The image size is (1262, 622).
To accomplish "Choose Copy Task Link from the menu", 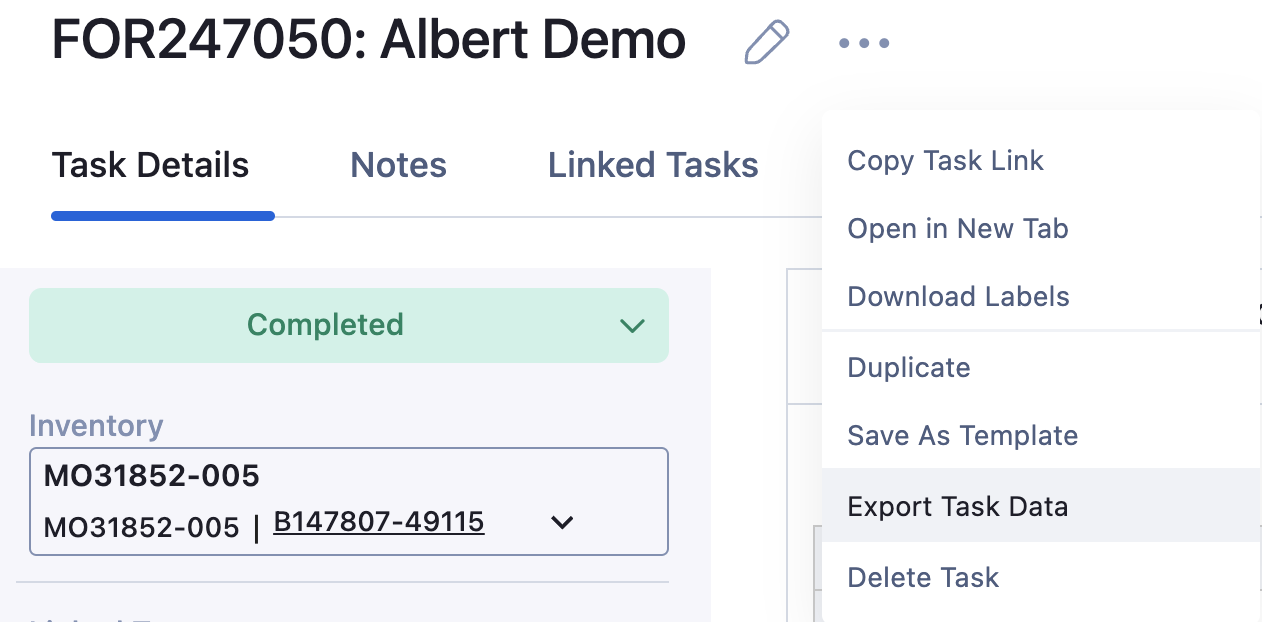I will (x=945, y=161).
